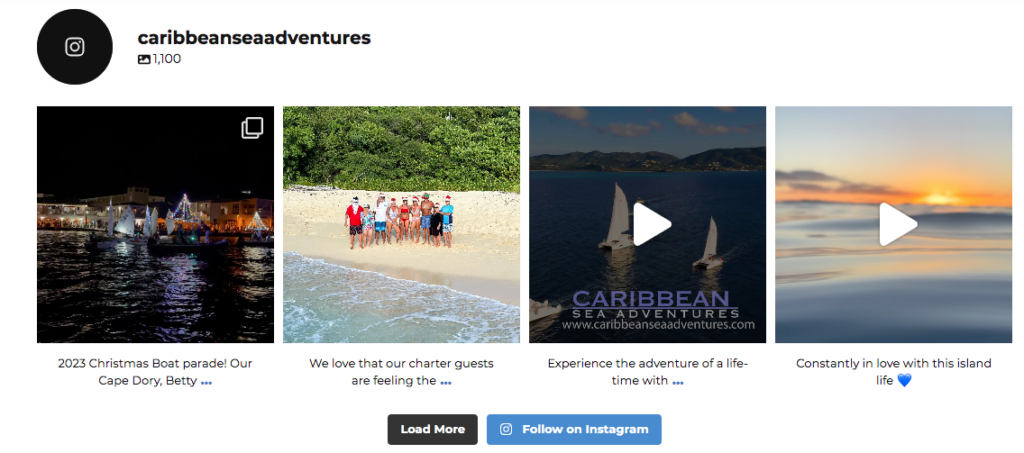Open the beach group Santa hats photo
This screenshot has width=1024, height=453.
point(402,225)
